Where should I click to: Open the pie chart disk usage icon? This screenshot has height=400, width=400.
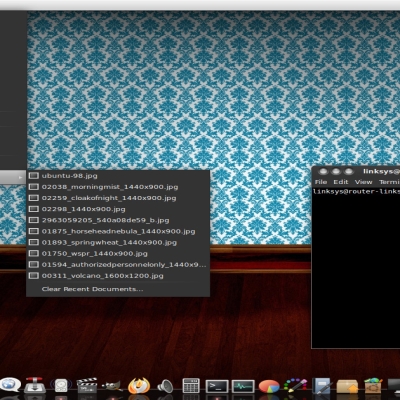click(269, 387)
